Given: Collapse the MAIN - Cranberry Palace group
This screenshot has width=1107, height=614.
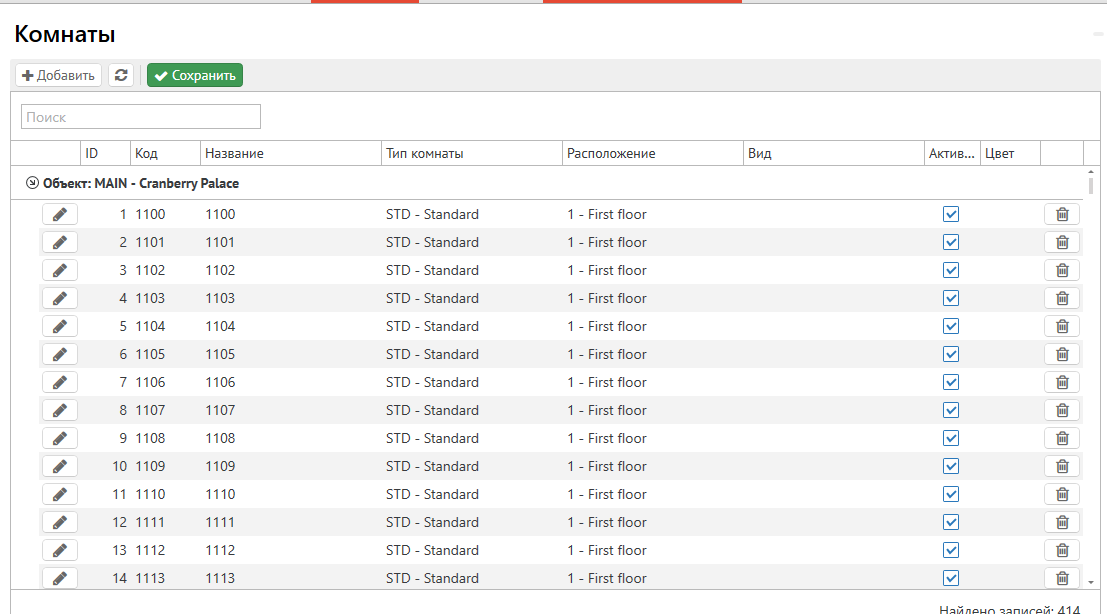Looking at the screenshot, I should click(x=32, y=184).
